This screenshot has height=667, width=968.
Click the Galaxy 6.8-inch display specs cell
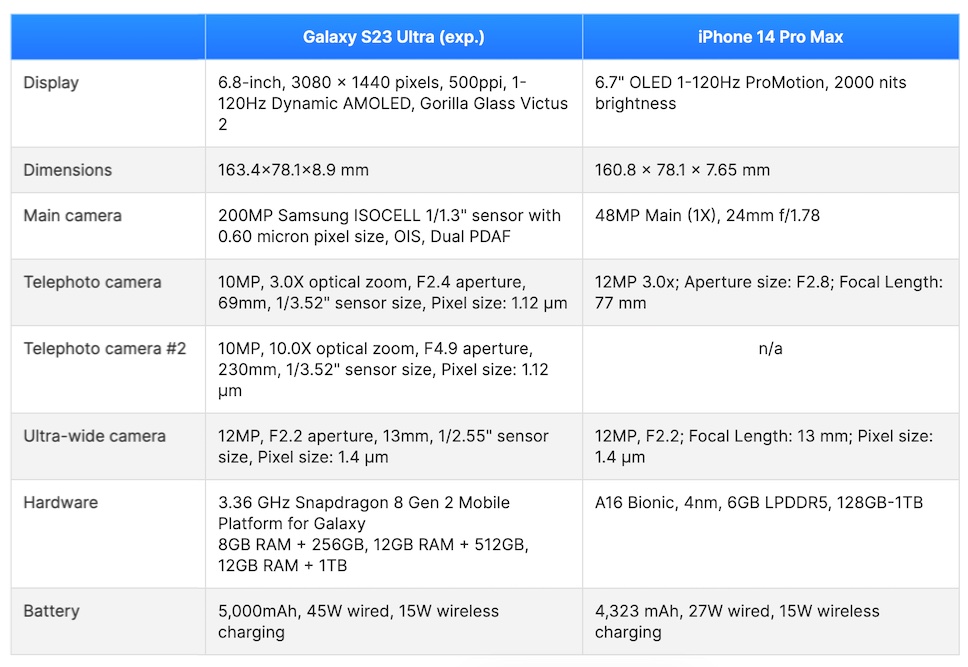(x=393, y=103)
